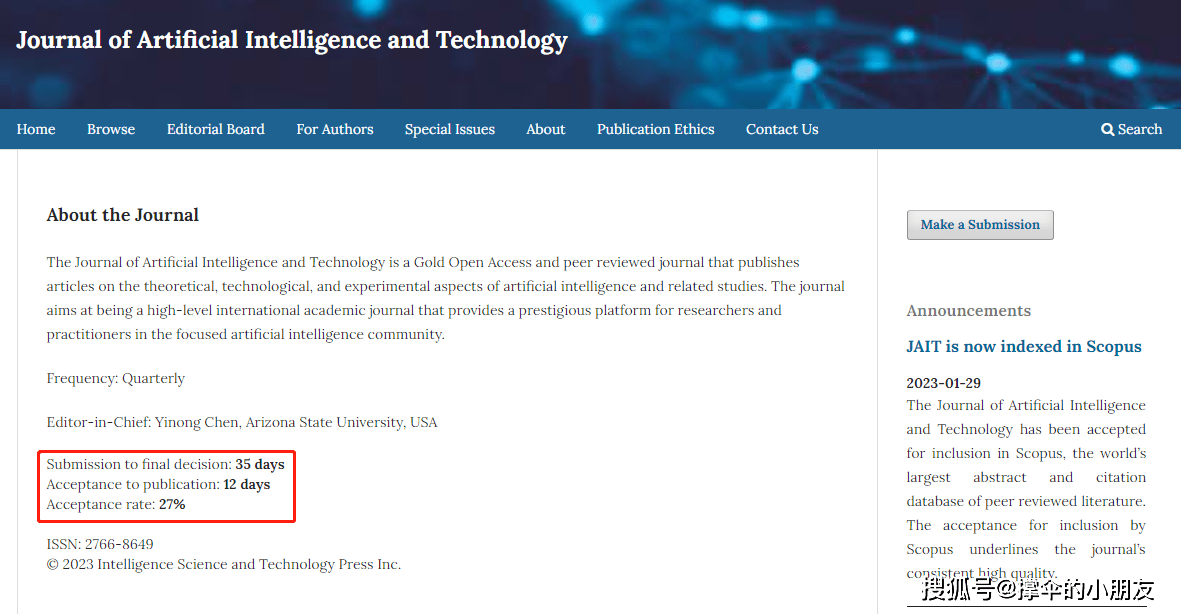Image resolution: width=1181 pixels, height=614 pixels.
Task: Click the Editor-in-Chief Yinong Chen line
Action: pos(242,422)
